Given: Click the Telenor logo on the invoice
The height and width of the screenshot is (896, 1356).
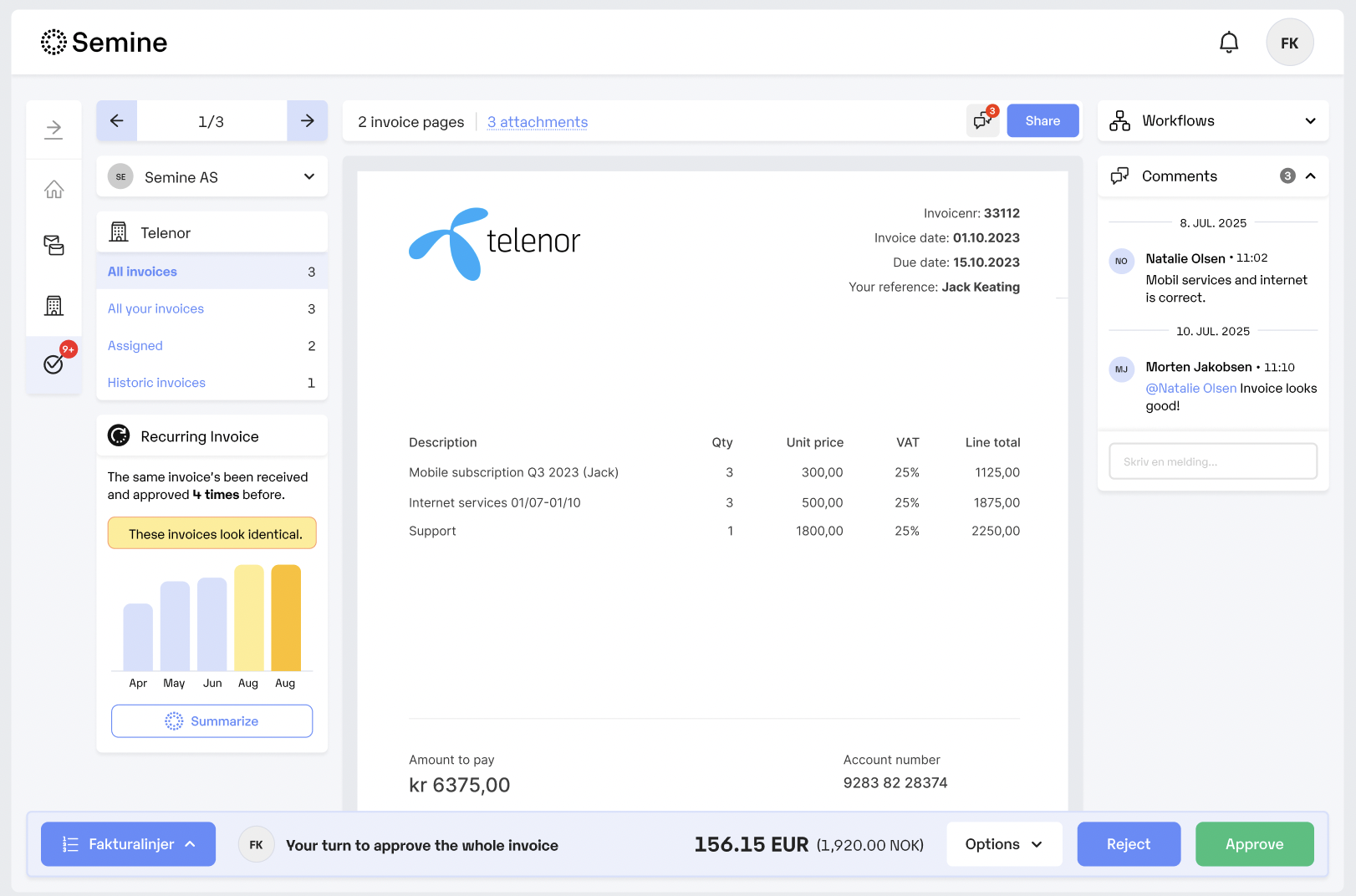Looking at the screenshot, I should 494,243.
